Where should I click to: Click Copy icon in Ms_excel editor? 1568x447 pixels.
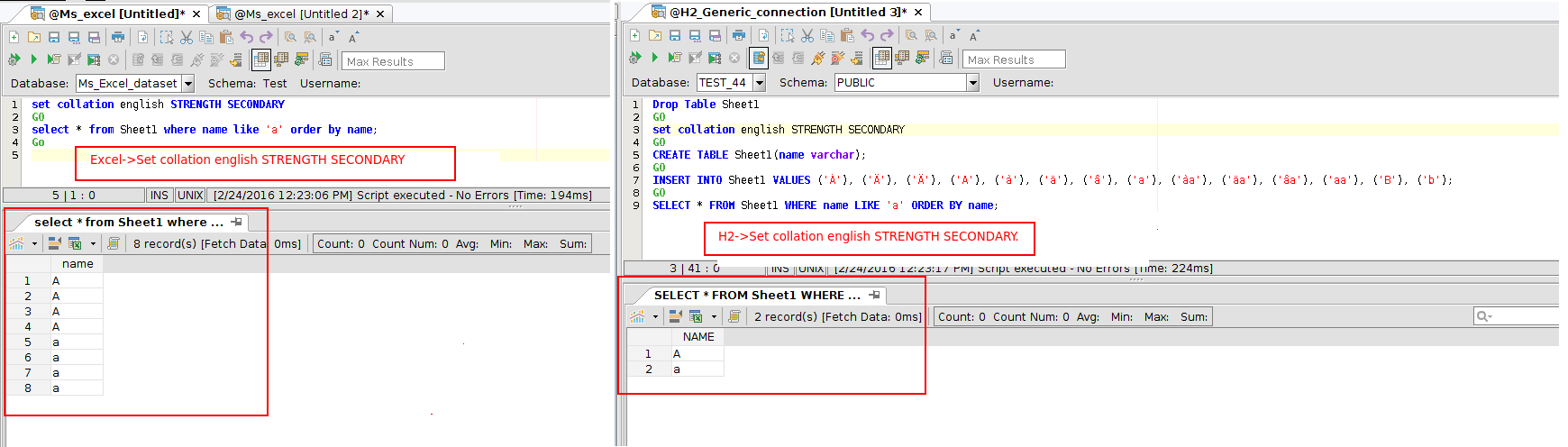click(206, 37)
